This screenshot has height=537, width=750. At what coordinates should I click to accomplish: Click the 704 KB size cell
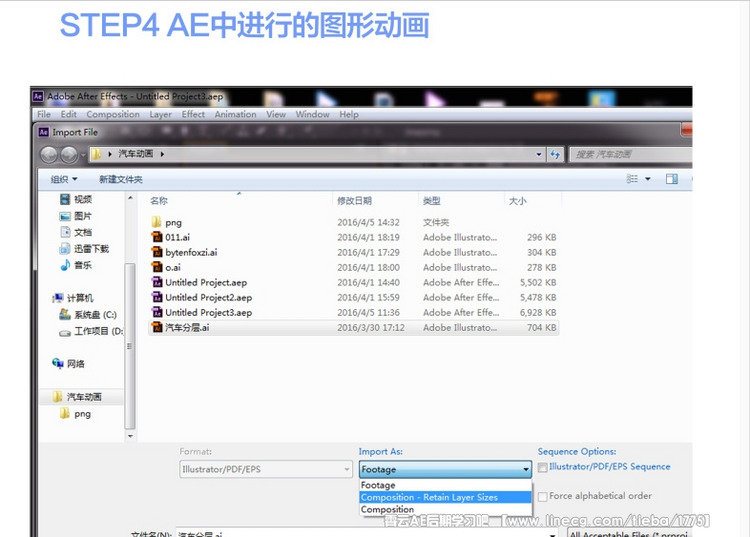(541, 328)
